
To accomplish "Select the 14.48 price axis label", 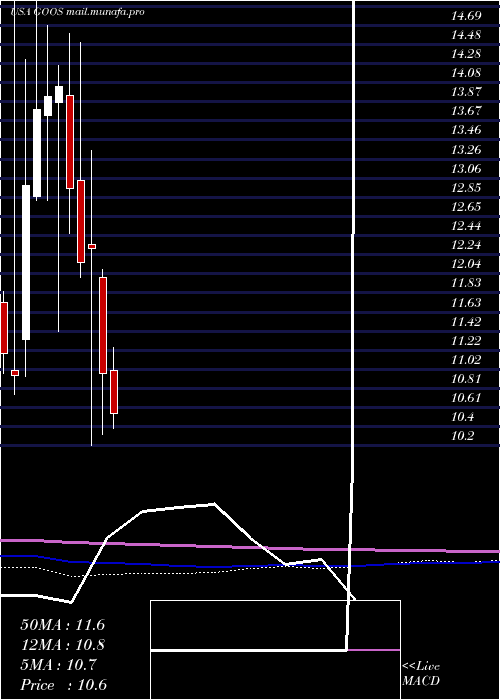I will 466,35.
